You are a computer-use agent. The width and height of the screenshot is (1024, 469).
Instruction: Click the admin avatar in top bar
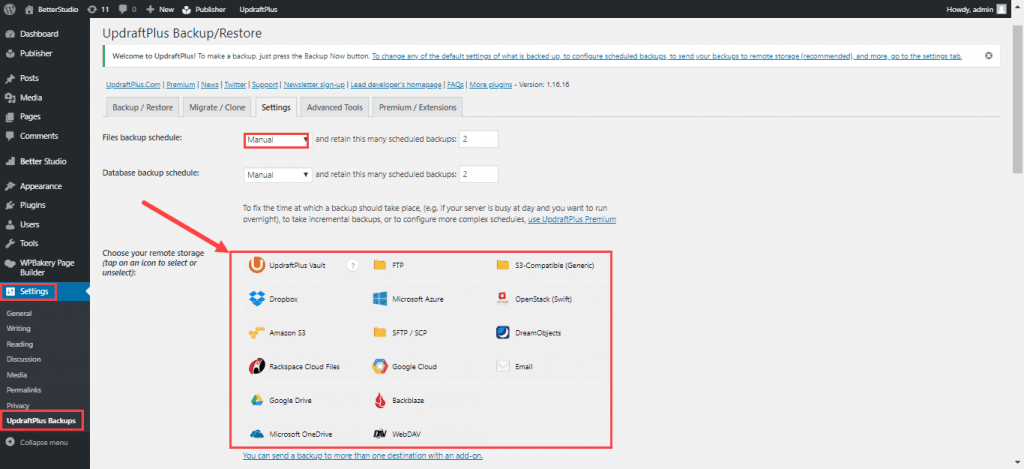[x=1001, y=10]
